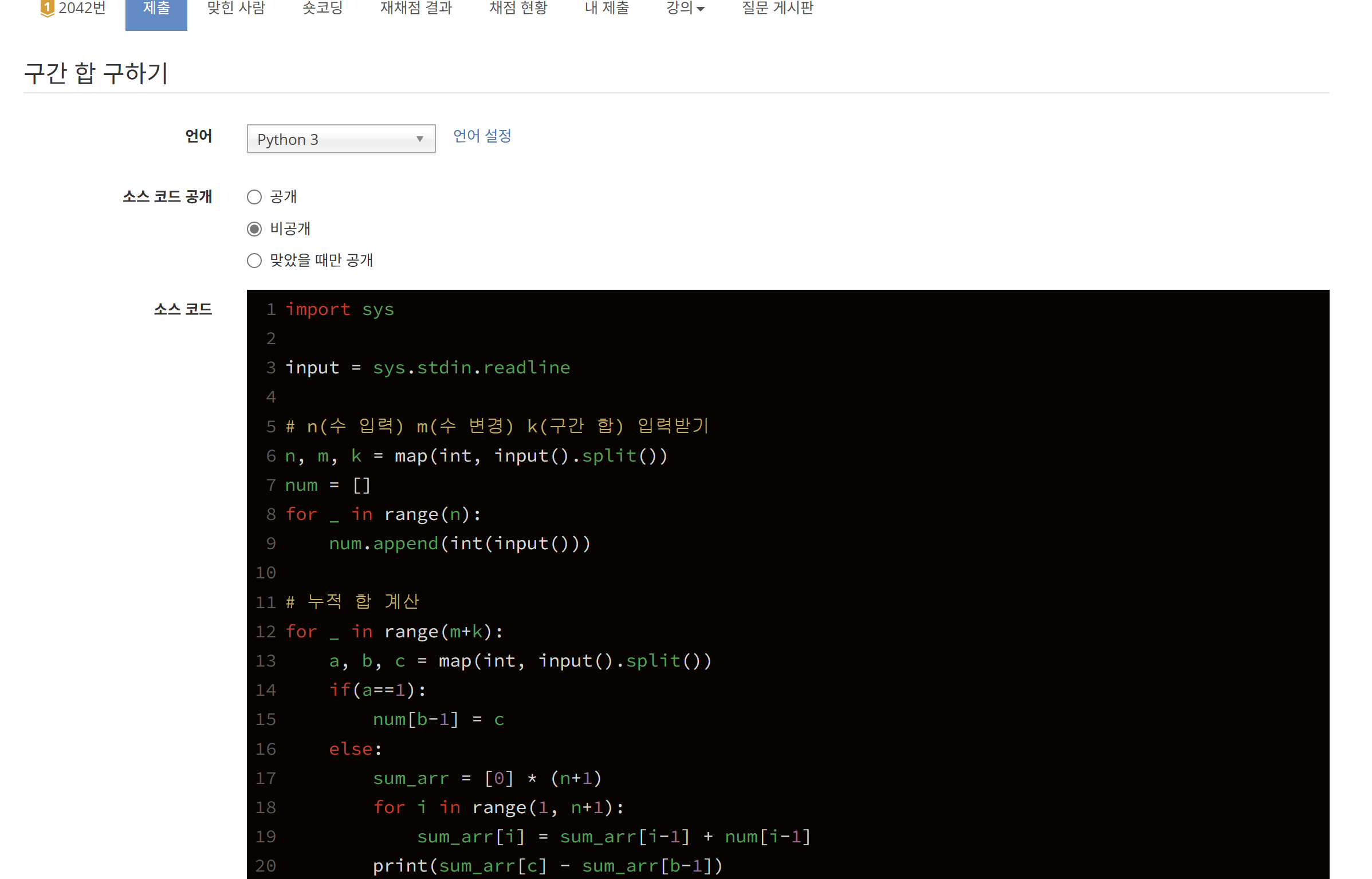
Task: Choose 맞았을 때만 공개 radio option
Action: tap(254, 261)
